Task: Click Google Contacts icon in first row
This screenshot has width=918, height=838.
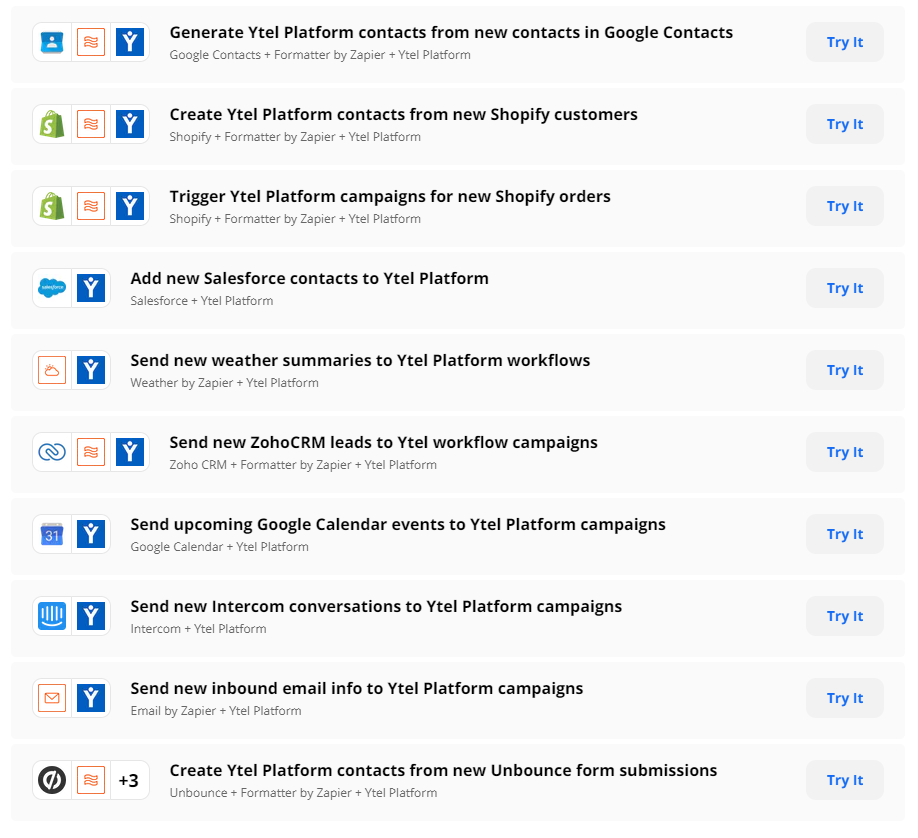Action: tap(52, 42)
